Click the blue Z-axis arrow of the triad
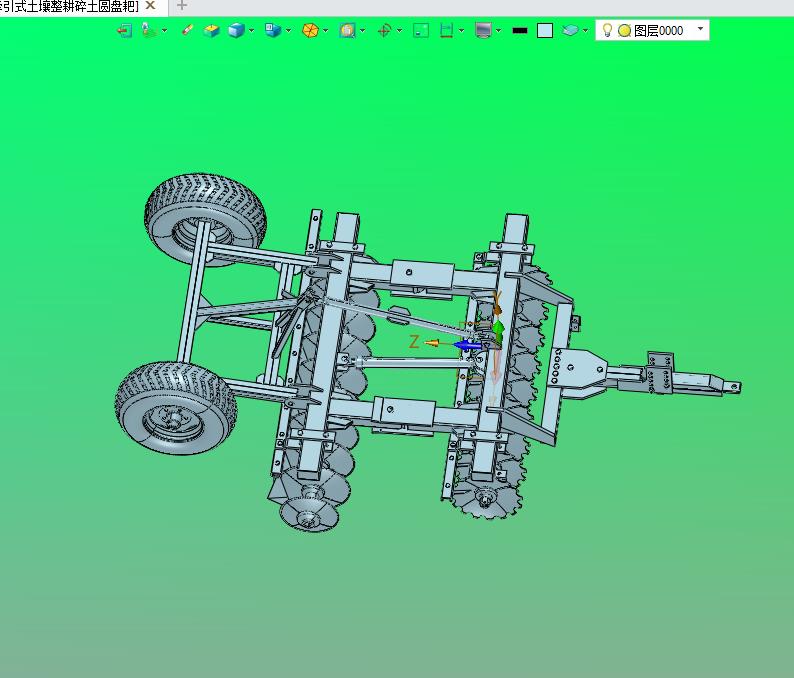The height and width of the screenshot is (678, 794). coord(467,345)
